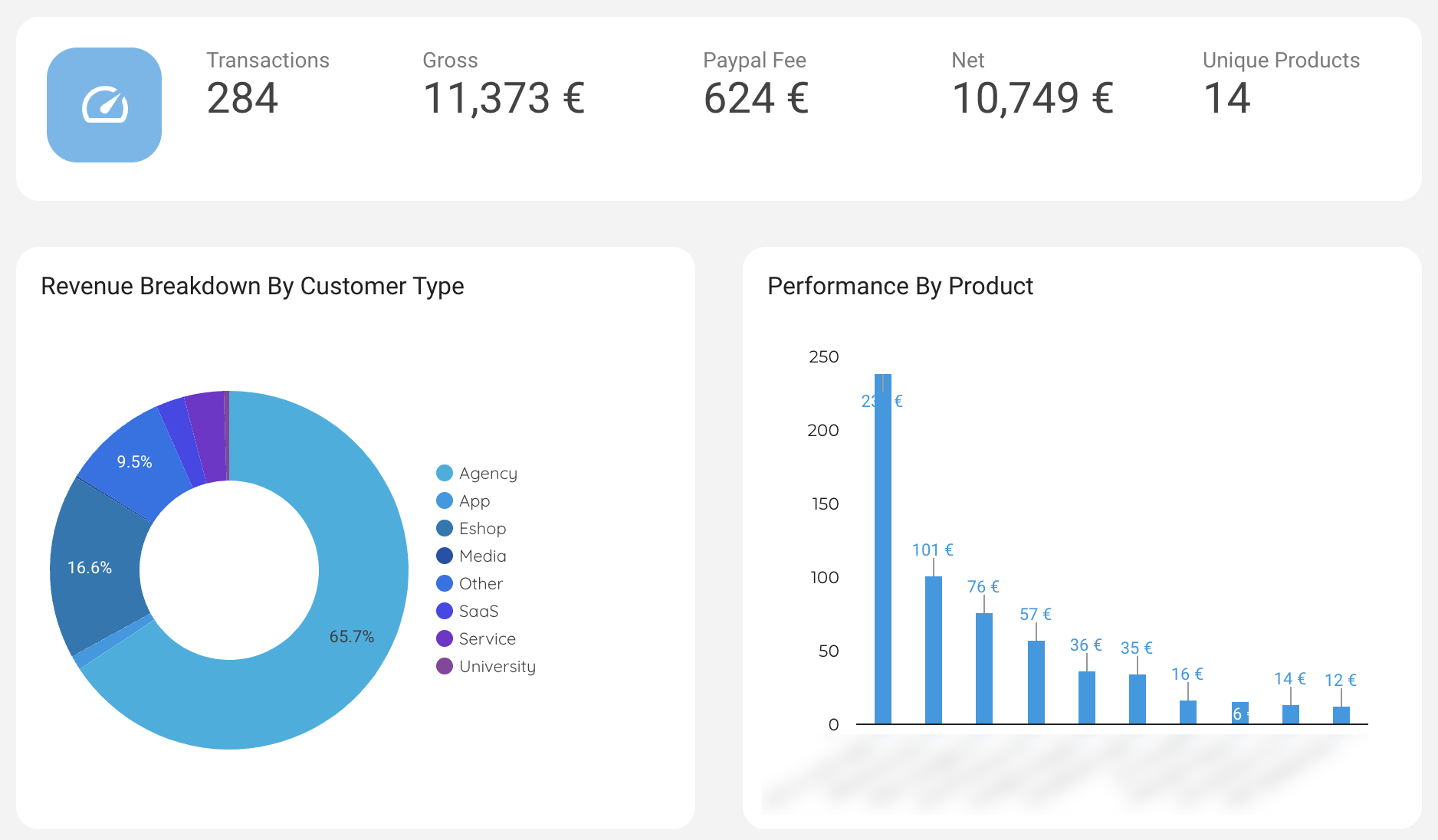Click the bar labeled 36 €
Image resolution: width=1438 pixels, height=840 pixels.
[1087, 697]
